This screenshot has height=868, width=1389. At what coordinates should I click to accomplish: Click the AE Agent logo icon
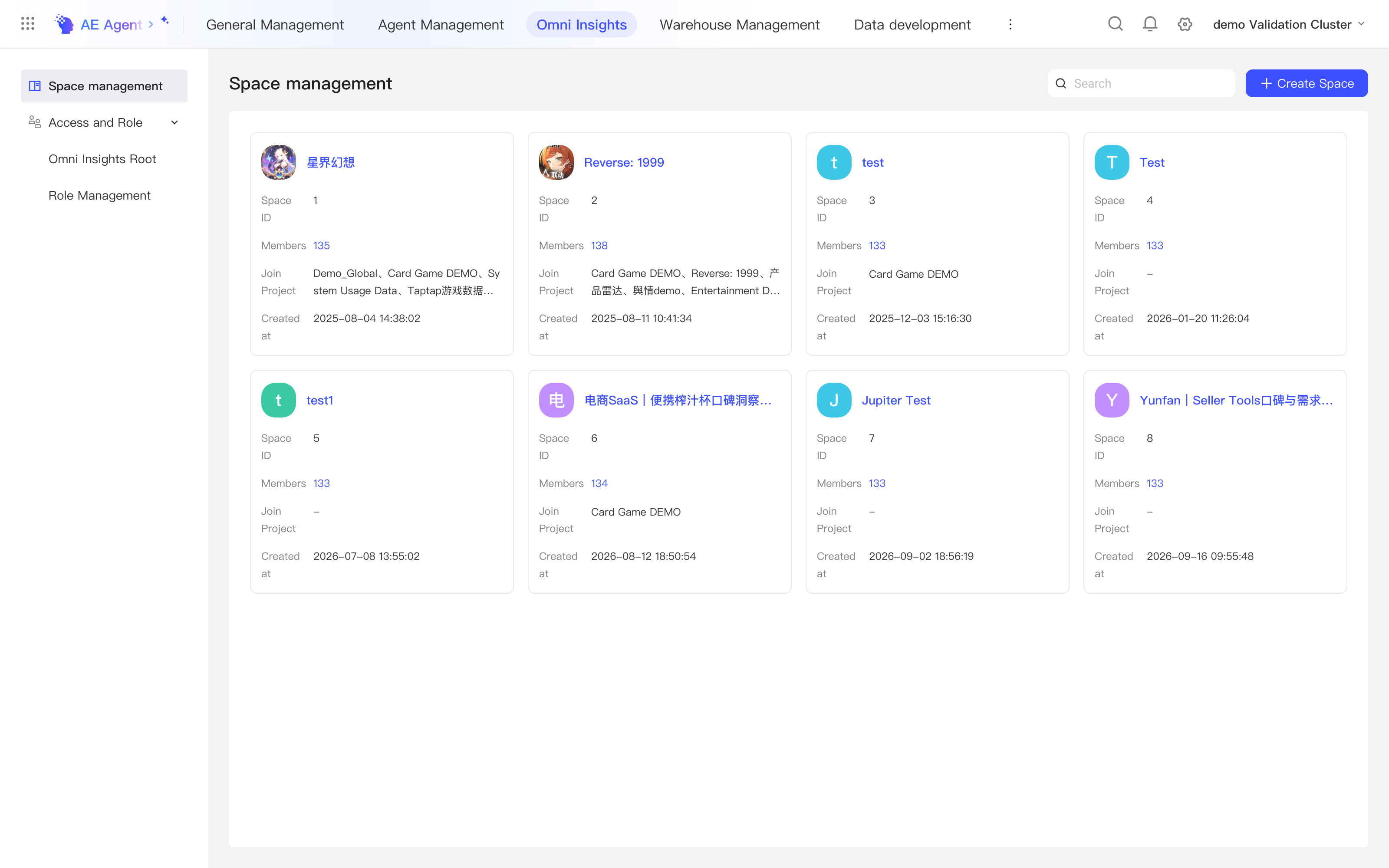point(64,24)
